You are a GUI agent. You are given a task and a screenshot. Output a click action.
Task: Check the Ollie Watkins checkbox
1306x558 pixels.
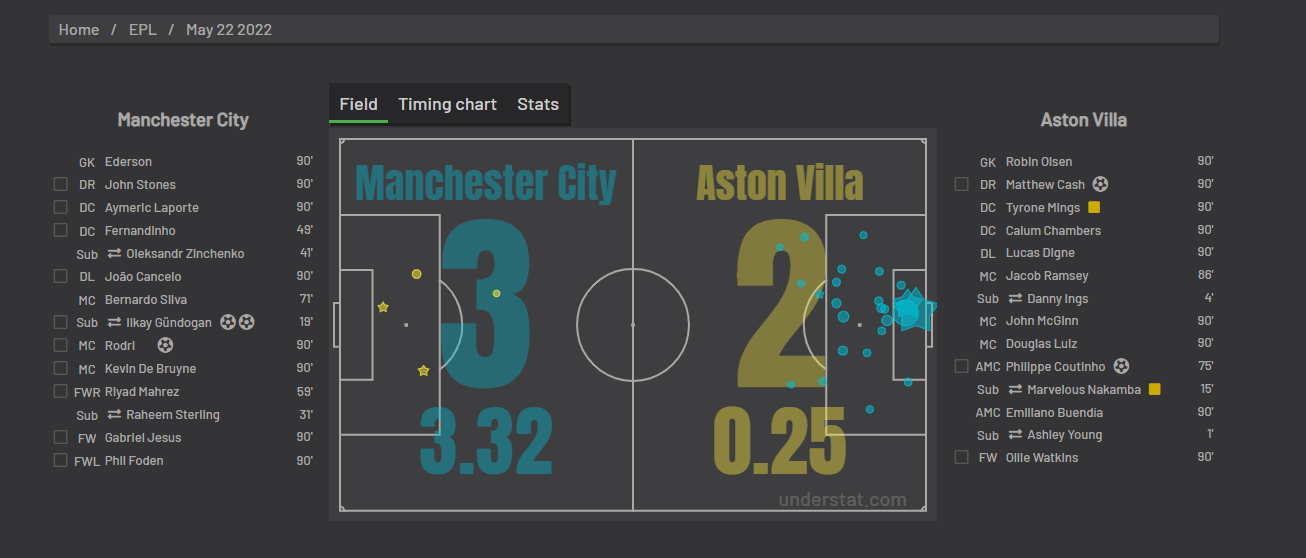coord(962,458)
